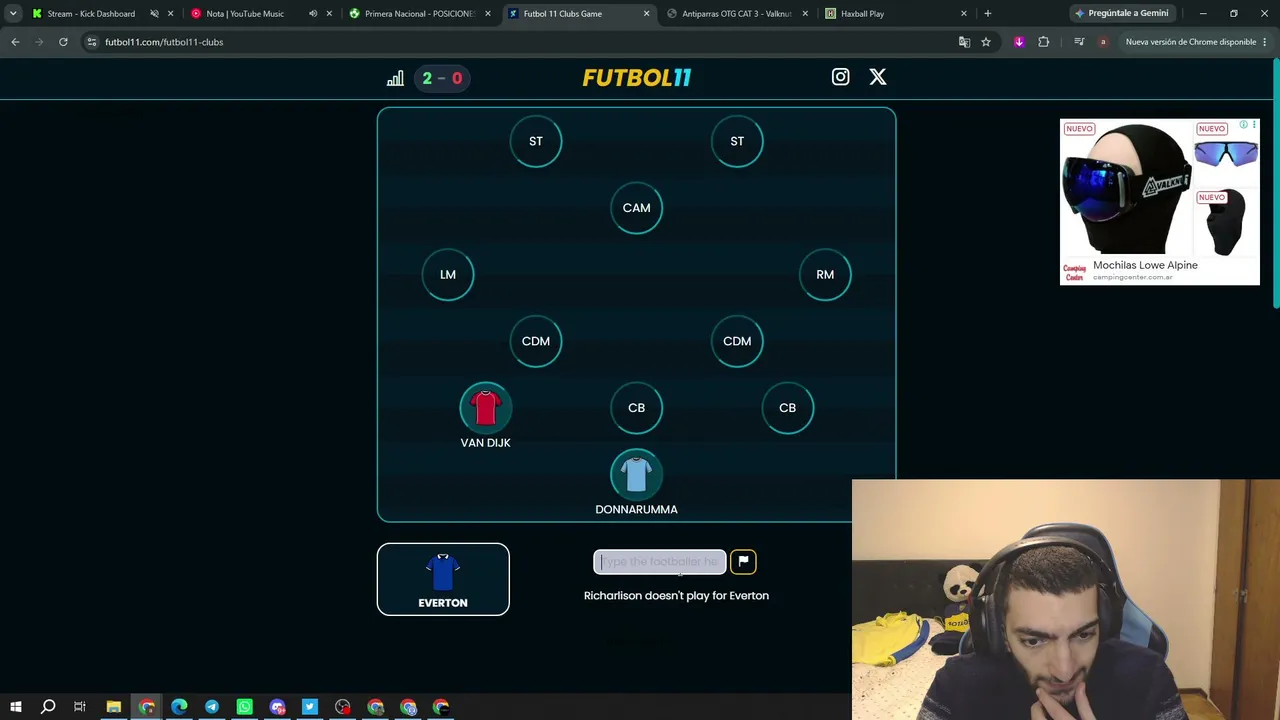
Task: Open Windows taskbar search
Action: (47, 707)
